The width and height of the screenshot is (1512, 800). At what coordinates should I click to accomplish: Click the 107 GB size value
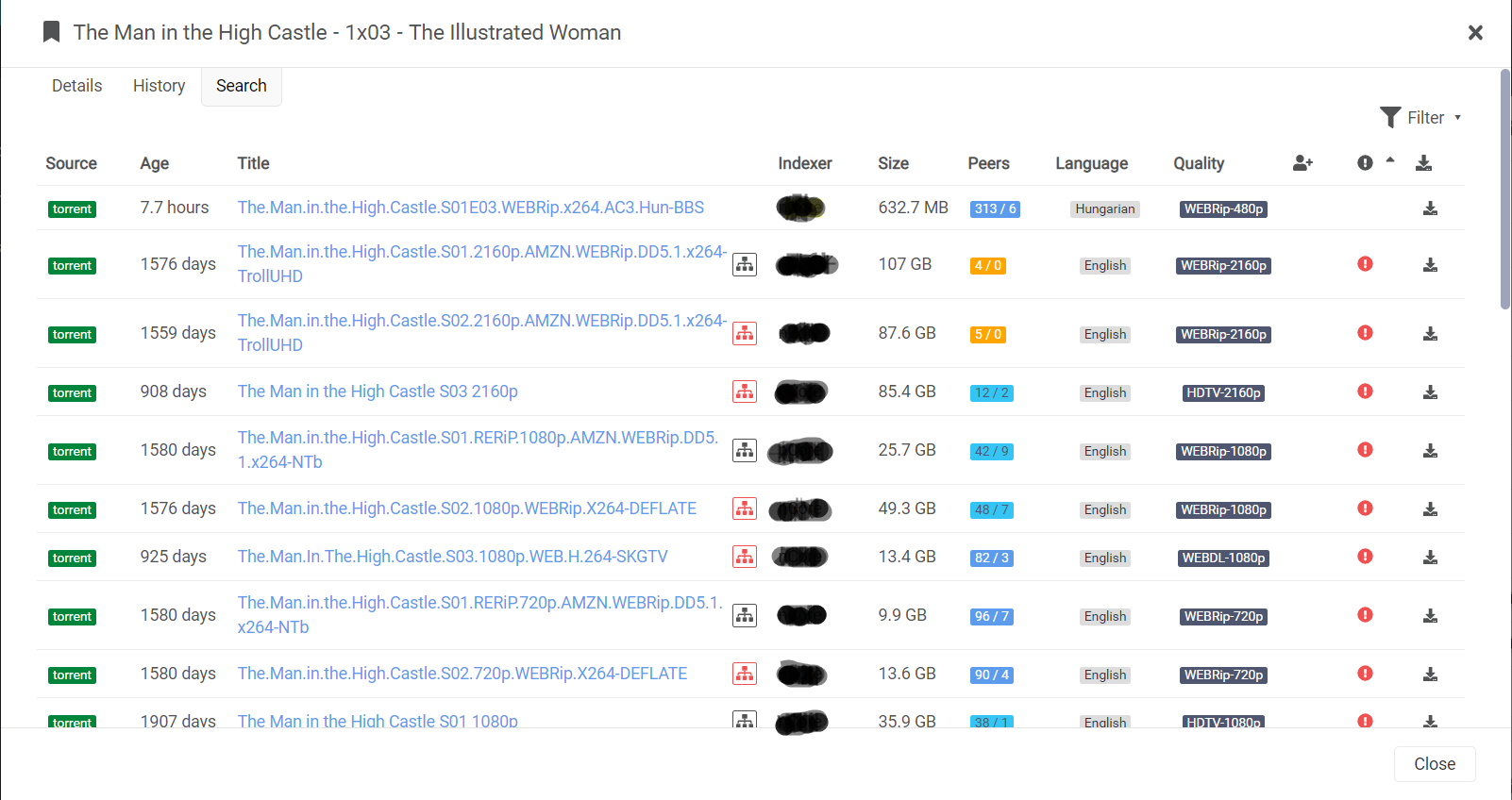904,264
